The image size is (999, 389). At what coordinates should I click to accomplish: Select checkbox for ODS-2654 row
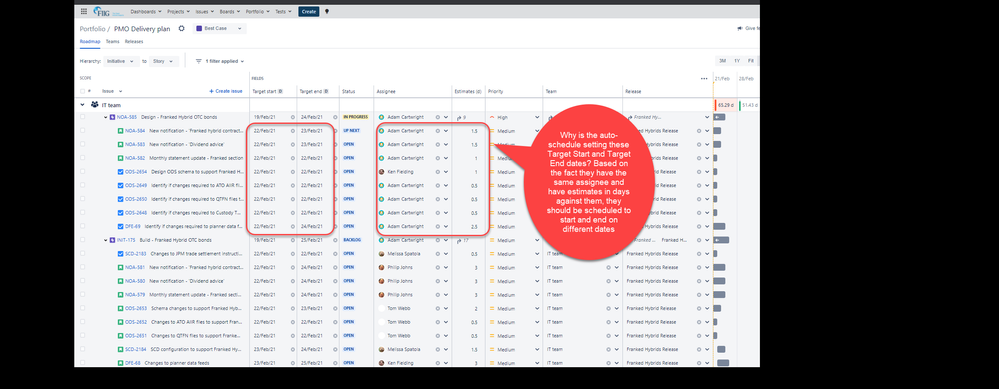[82, 172]
